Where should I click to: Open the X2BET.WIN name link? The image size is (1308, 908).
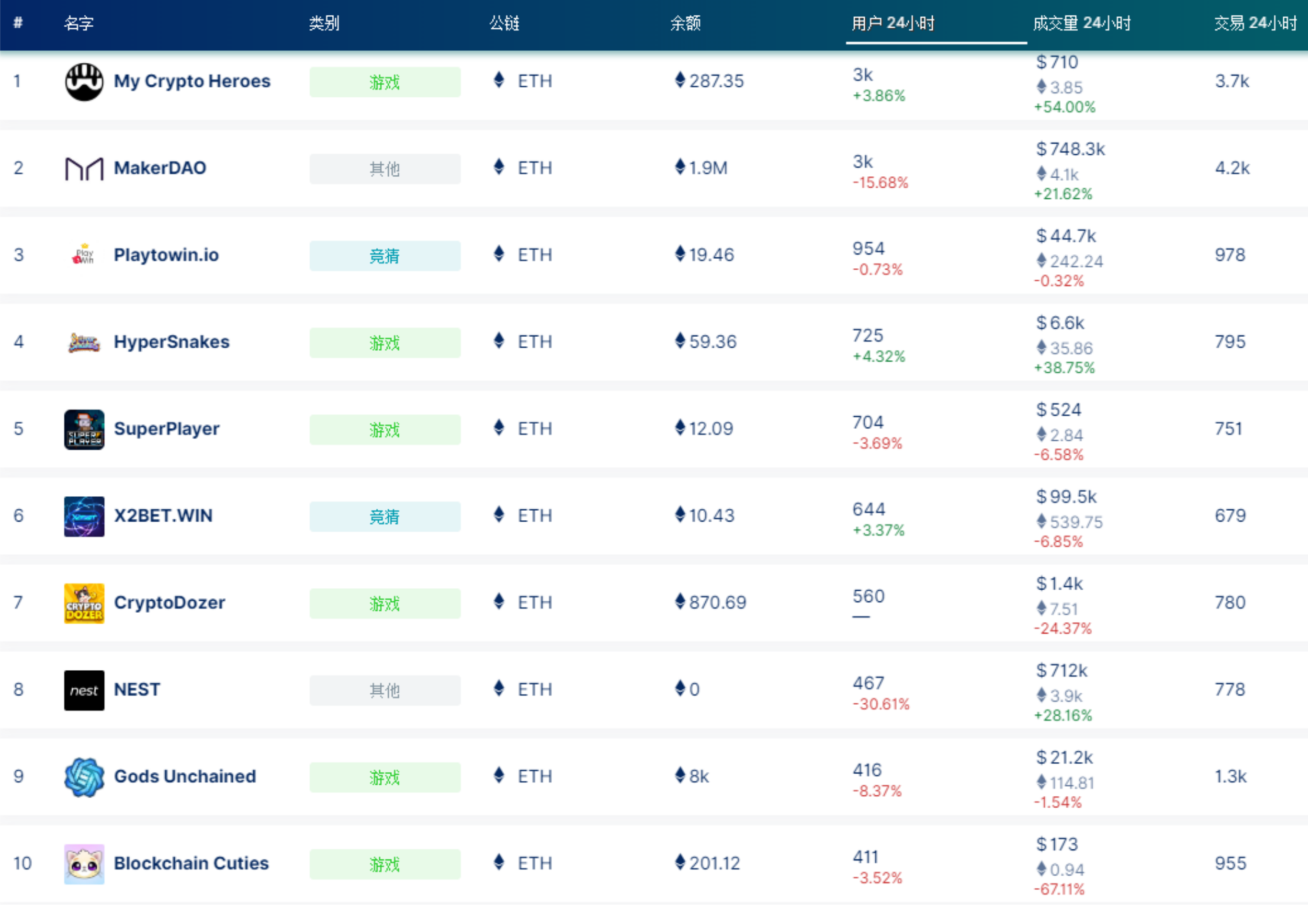[x=163, y=516]
